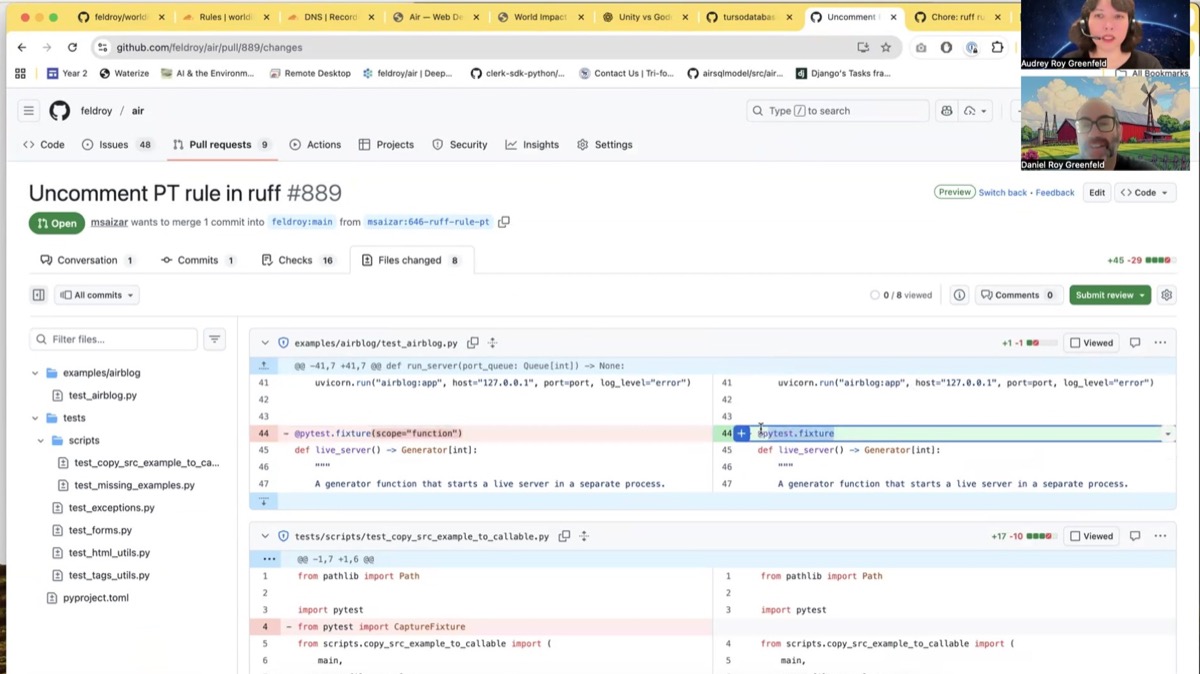Copy the pull request branch link icon
The image size is (1200, 674).
(504, 222)
